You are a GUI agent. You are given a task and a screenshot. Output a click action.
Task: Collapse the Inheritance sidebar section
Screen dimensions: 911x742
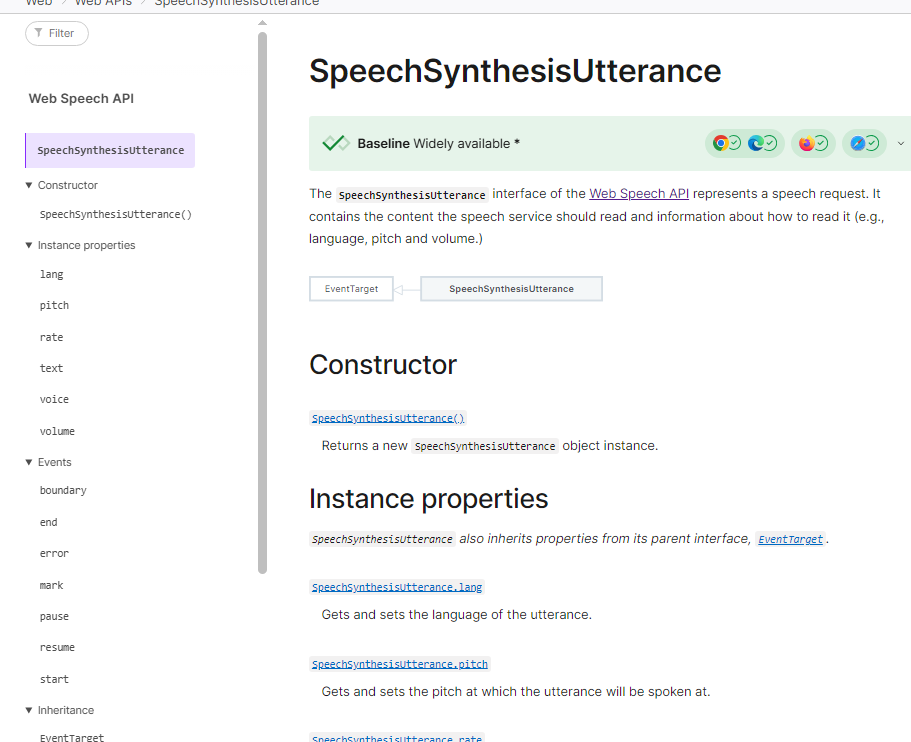(x=29, y=710)
